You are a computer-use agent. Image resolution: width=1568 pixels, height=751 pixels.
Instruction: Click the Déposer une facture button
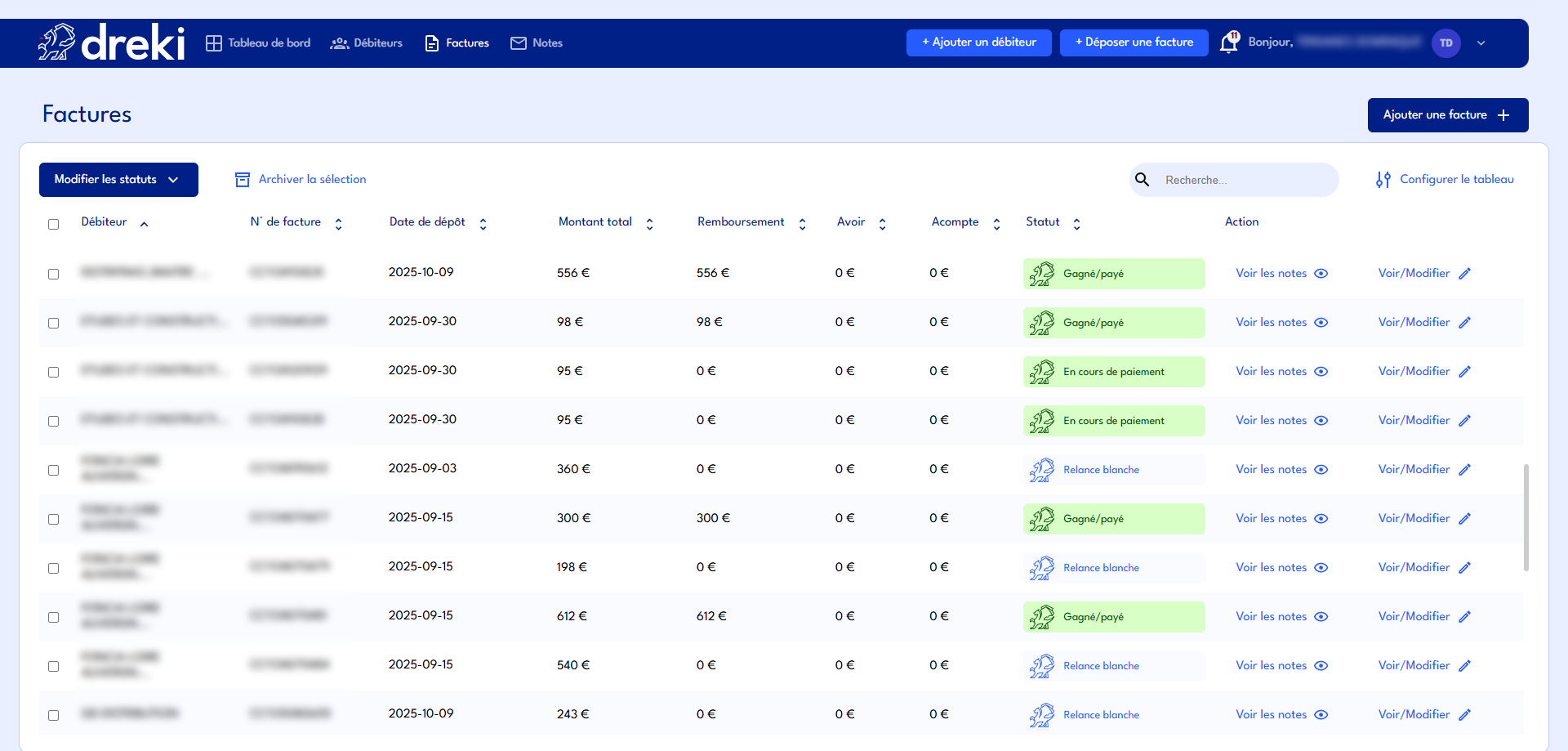coord(1134,42)
